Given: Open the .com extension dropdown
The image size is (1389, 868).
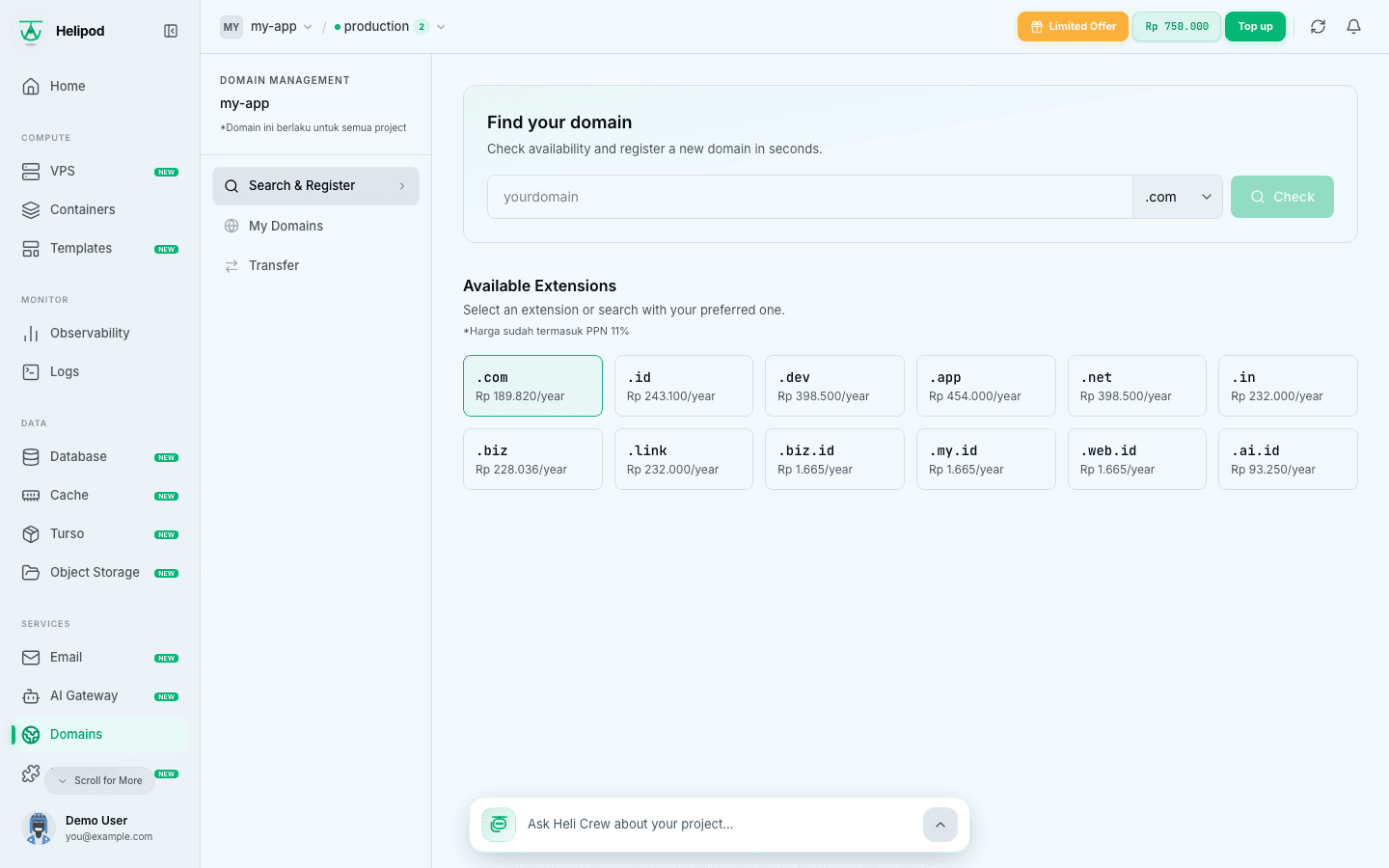Looking at the screenshot, I should pyautogui.click(x=1178, y=197).
